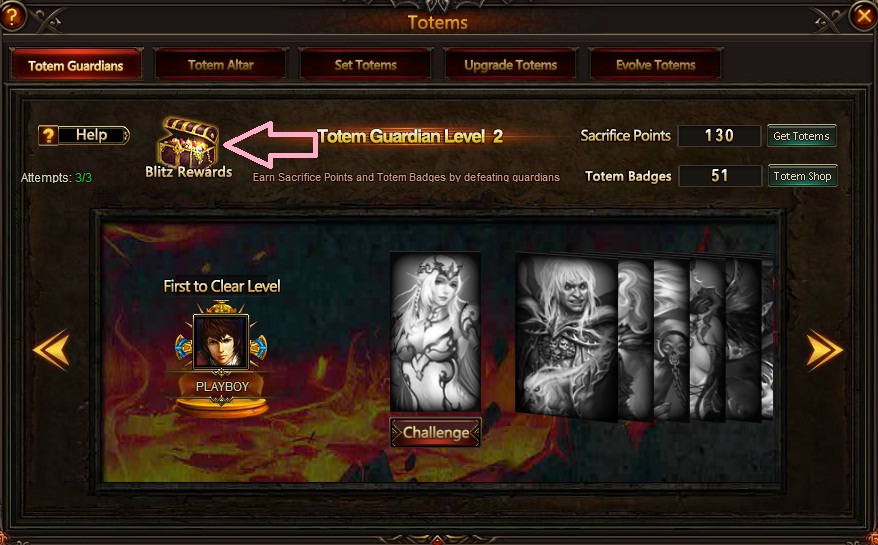The height and width of the screenshot is (545, 878).
Task: Click the Challenge button
Action: pos(436,432)
